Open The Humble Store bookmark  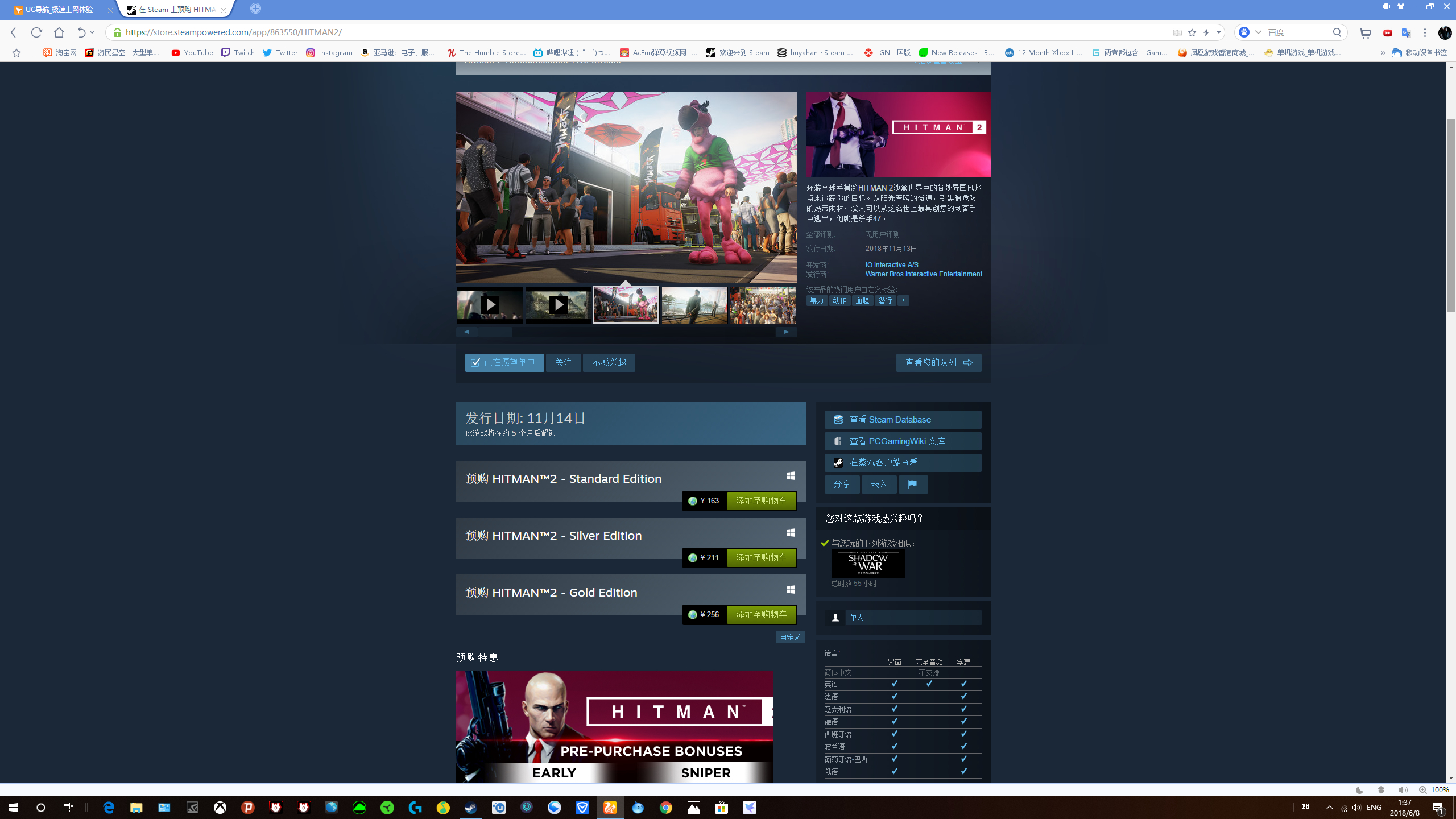486,53
